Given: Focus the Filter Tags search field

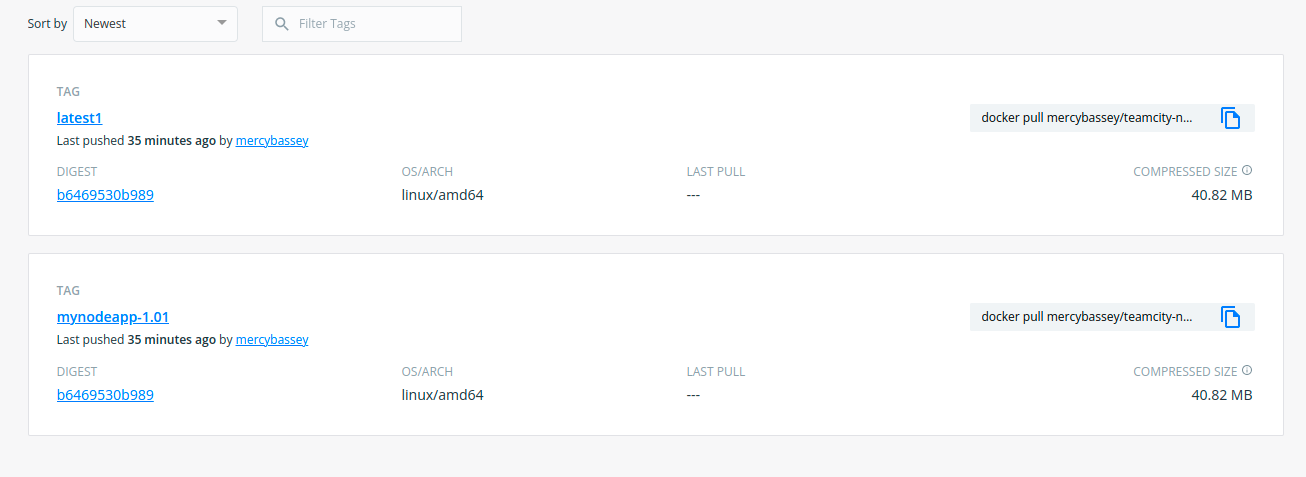Looking at the screenshot, I should [362, 23].
